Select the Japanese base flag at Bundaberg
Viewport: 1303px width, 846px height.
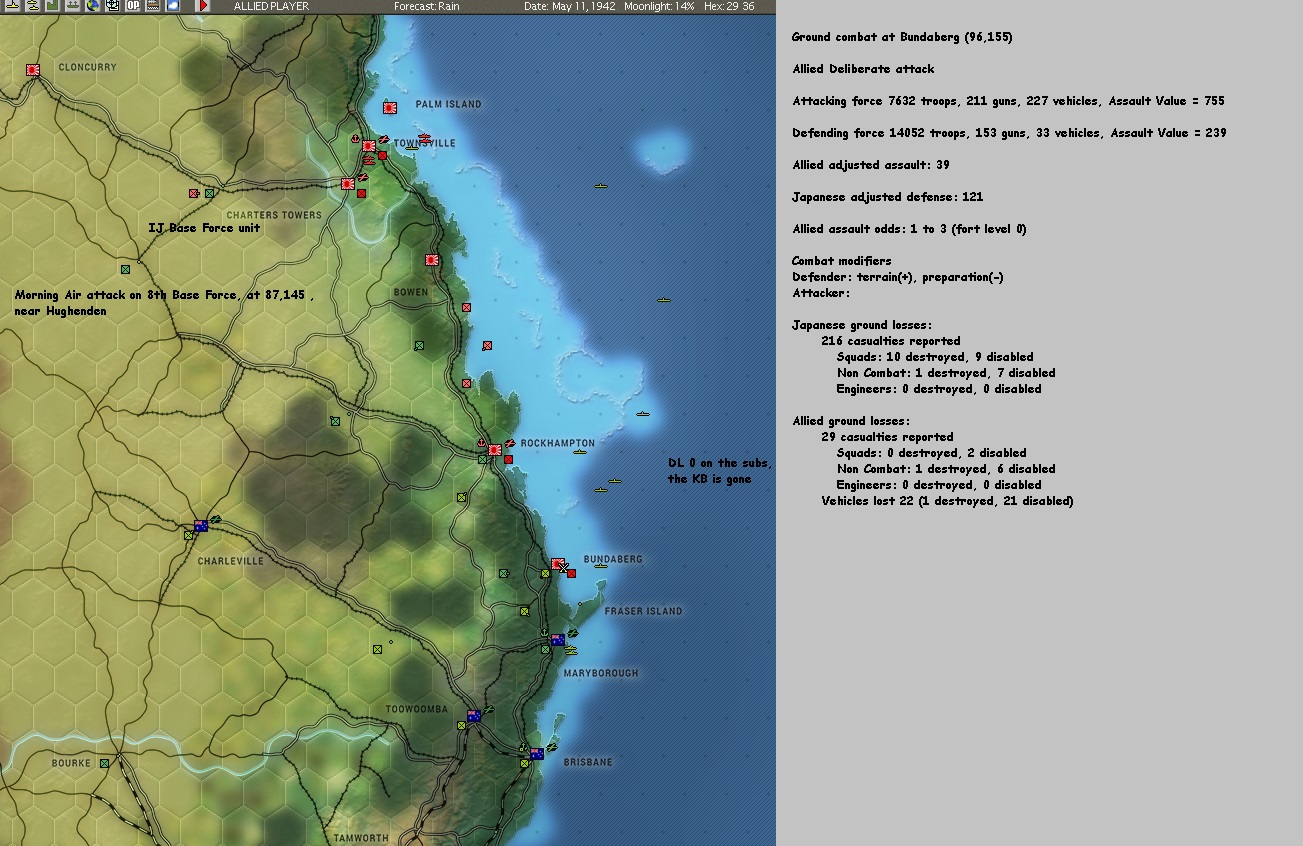[557, 564]
